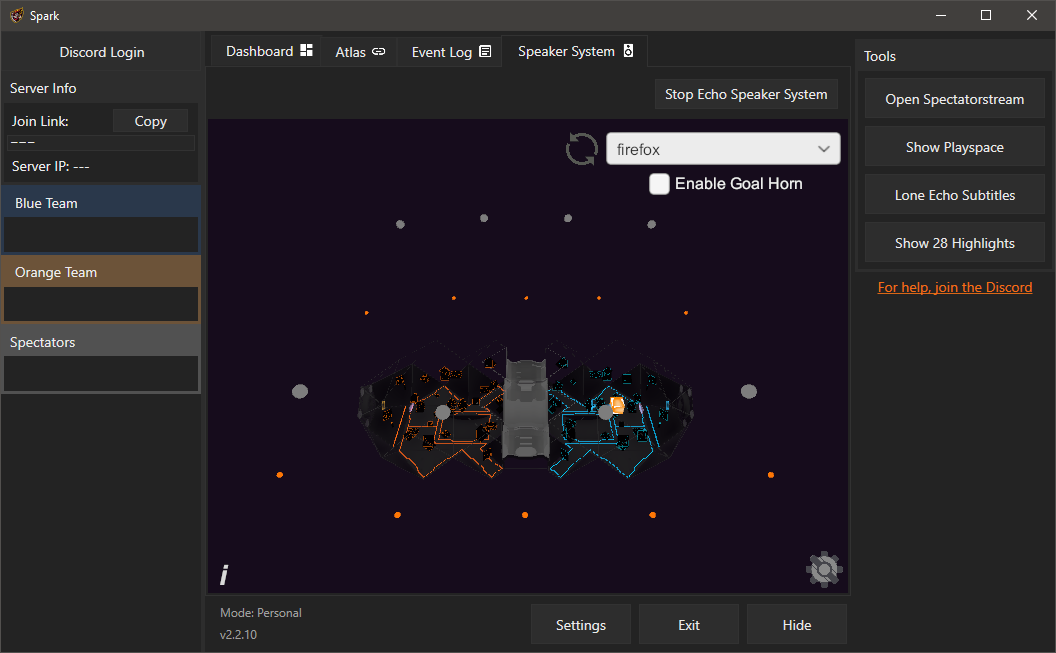Open the Atlas tab

point(360,52)
